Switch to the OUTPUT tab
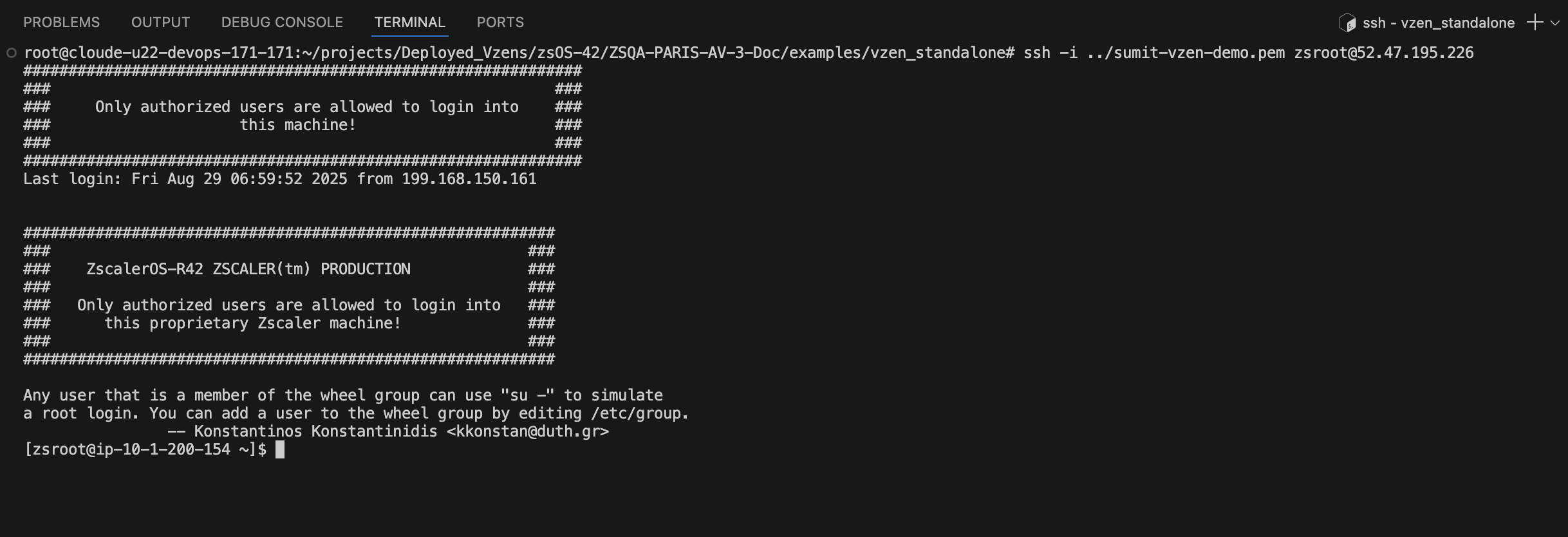Viewport: 1568px width, 537px height. 160,23
